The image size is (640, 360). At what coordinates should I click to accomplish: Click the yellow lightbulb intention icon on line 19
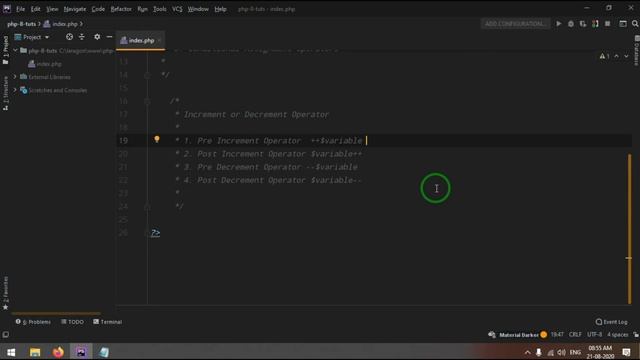click(x=157, y=140)
